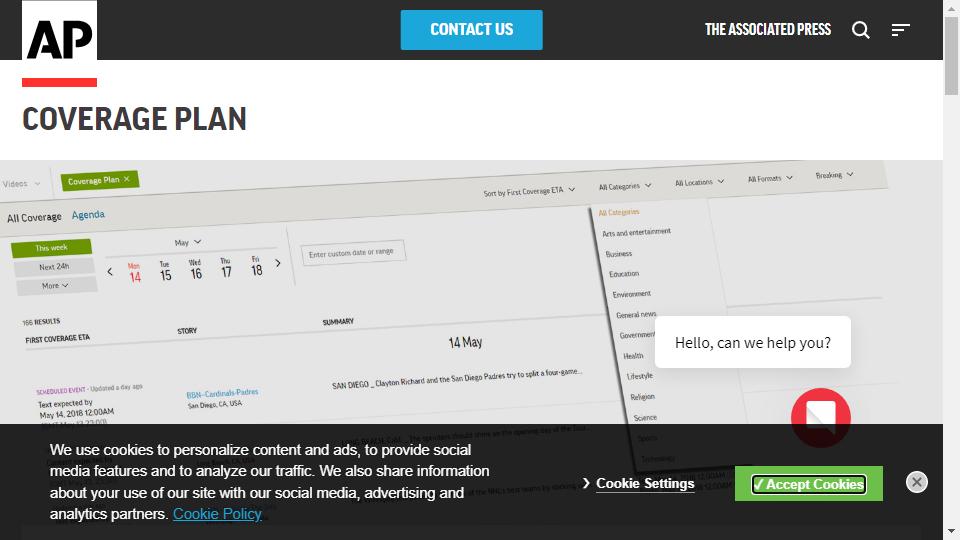Open the red live chat bubble icon
Image resolution: width=960 pixels, height=540 pixels.
point(820,418)
